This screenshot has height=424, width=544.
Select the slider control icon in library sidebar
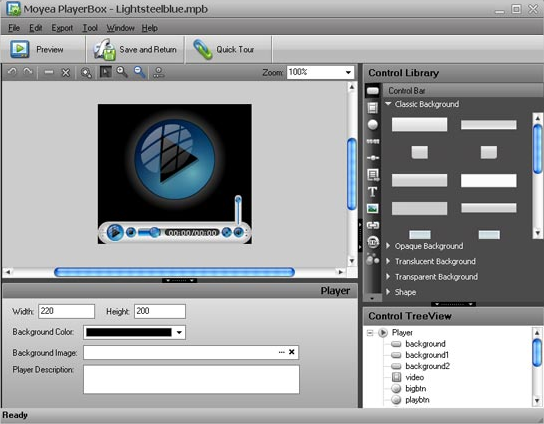point(373,158)
